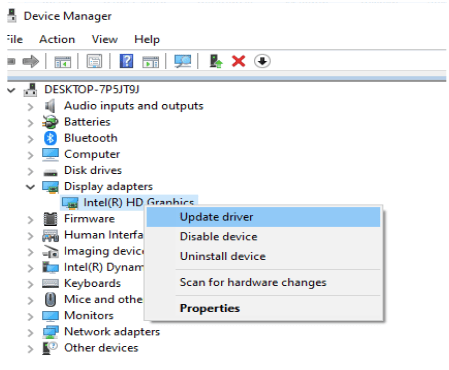Click the Device Manager title icon
449x370 pixels.
pyautogui.click(x=12, y=16)
